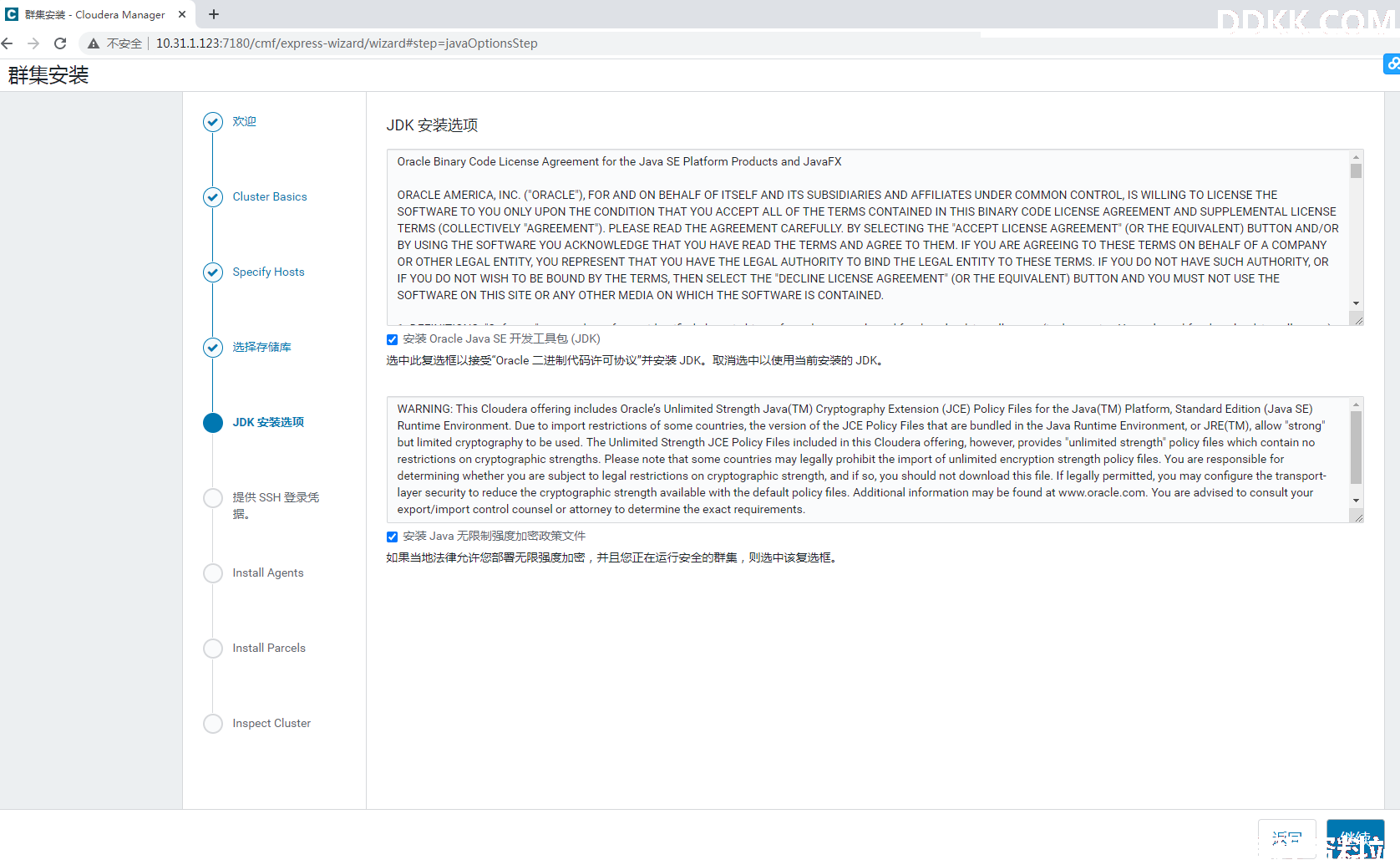Click inside the Oracle license agreement text
This screenshot has height=865, width=1400.
click(869, 237)
